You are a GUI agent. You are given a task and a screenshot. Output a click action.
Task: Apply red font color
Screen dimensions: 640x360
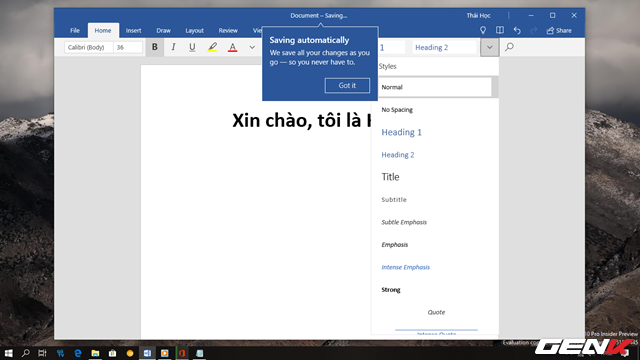pyautogui.click(x=233, y=47)
